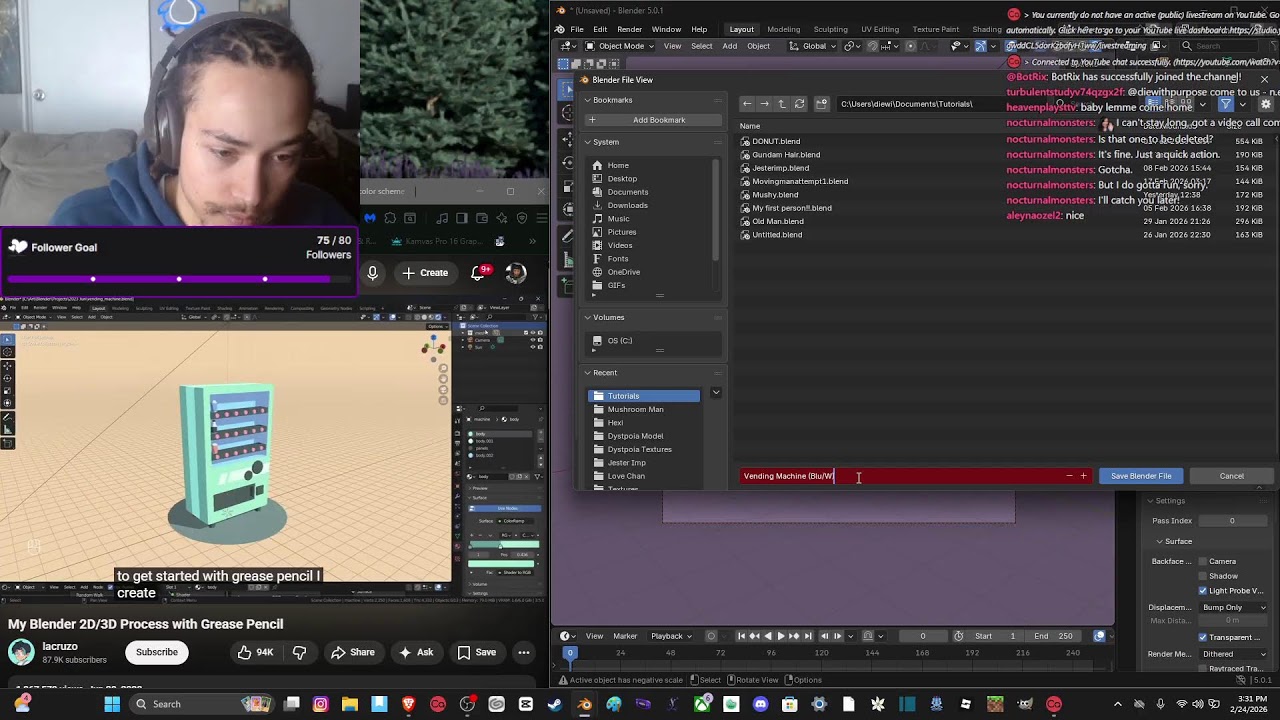Click the Add Bookmark button
The width and height of the screenshot is (1280, 720).
point(653,120)
